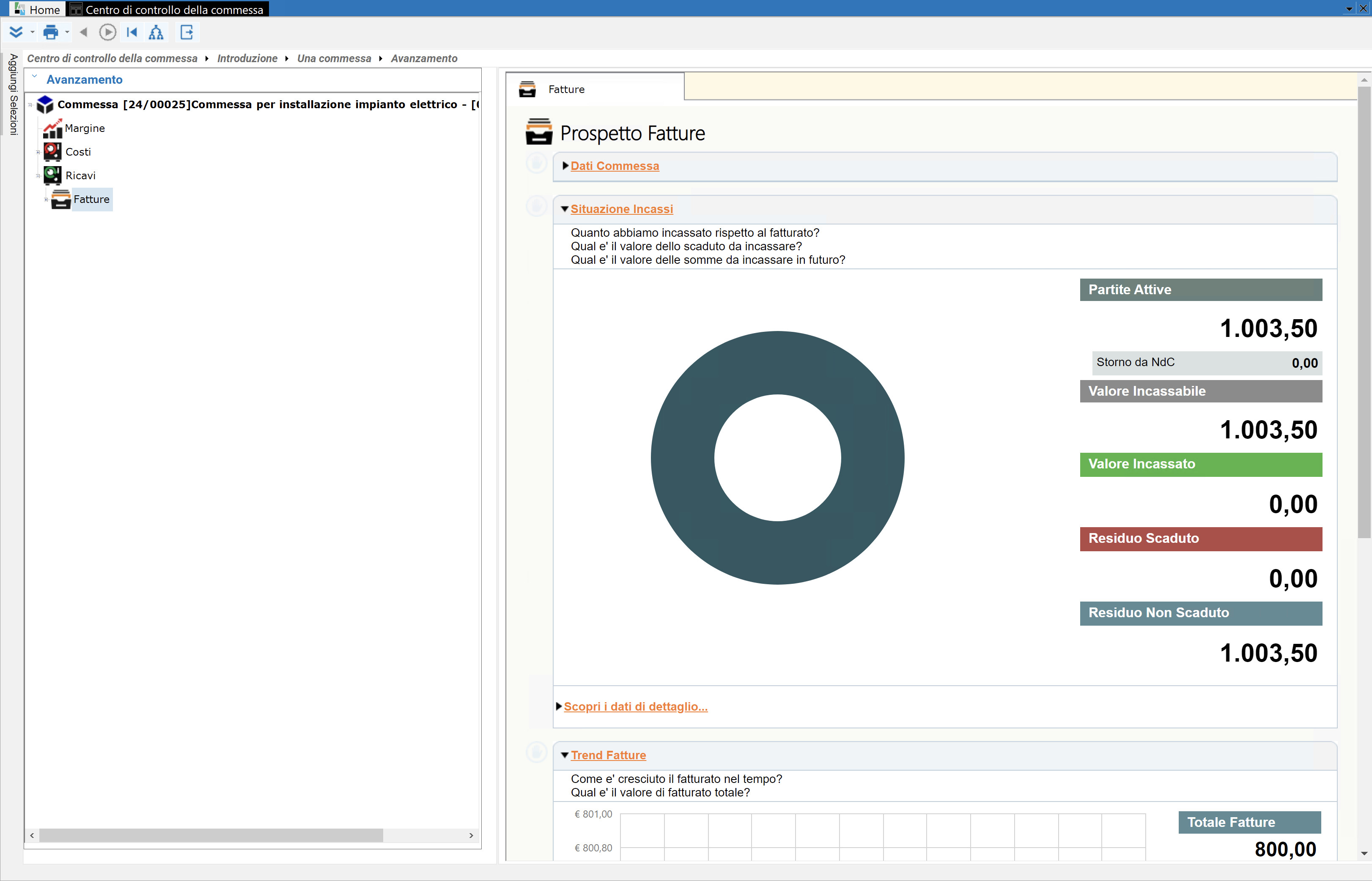1372x881 pixels.
Task: Select Ricavi in the tree
Action: click(80, 175)
